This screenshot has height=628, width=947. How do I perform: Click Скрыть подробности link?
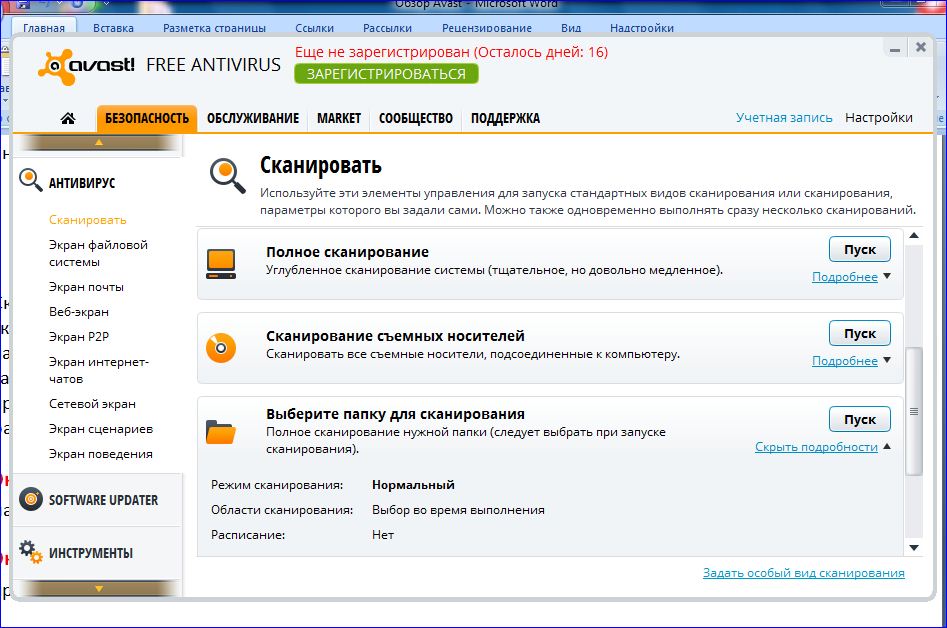tap(816, 447)
